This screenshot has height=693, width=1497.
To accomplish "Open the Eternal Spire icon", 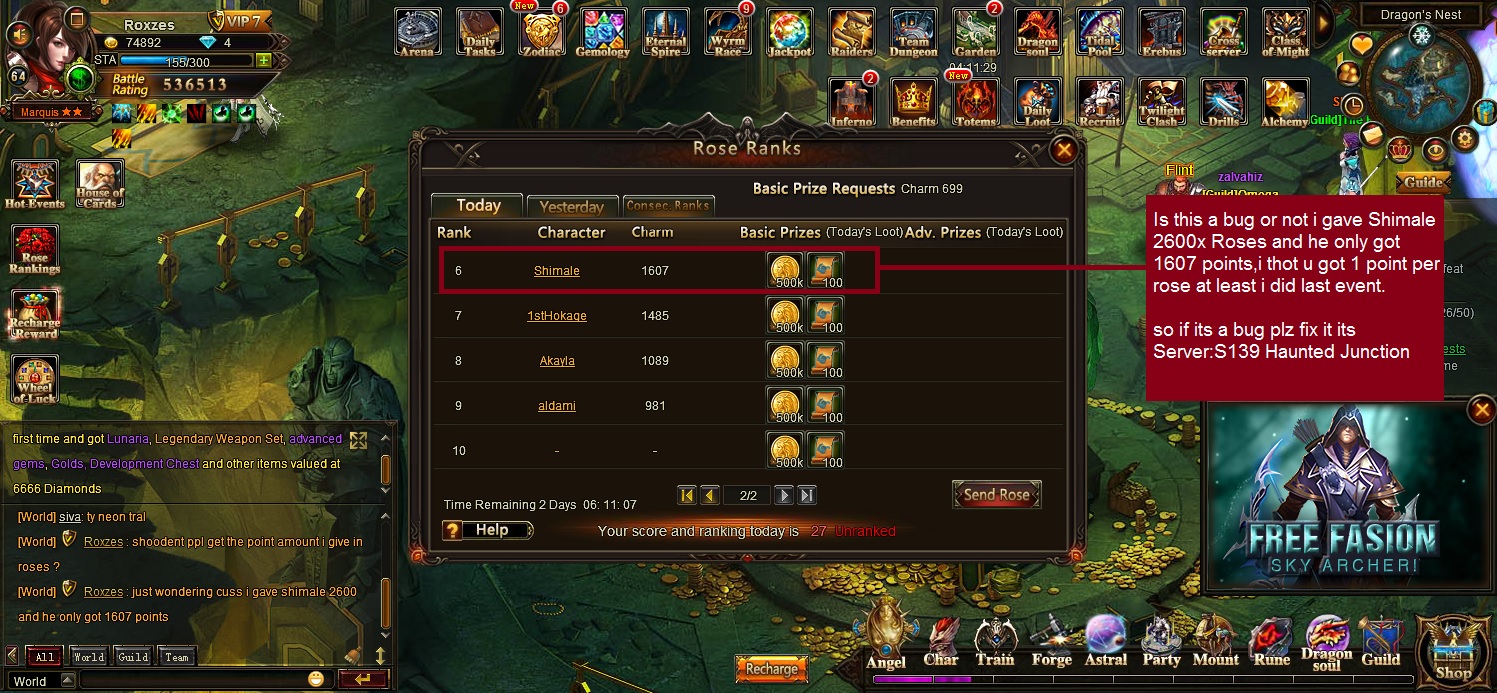I will coord(665,32).
